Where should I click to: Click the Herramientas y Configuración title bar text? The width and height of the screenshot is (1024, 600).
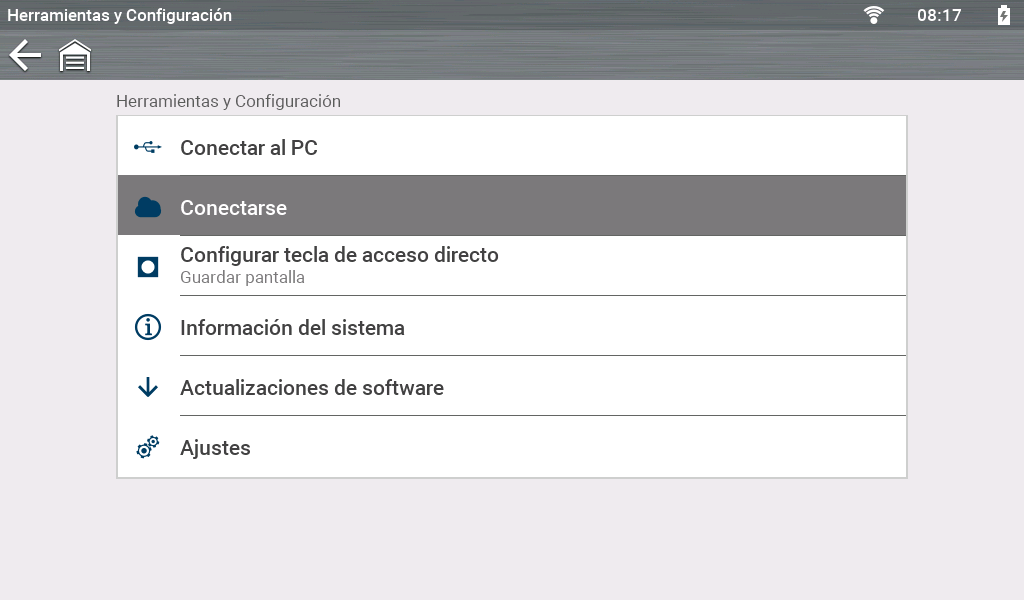tap(120, 15)
